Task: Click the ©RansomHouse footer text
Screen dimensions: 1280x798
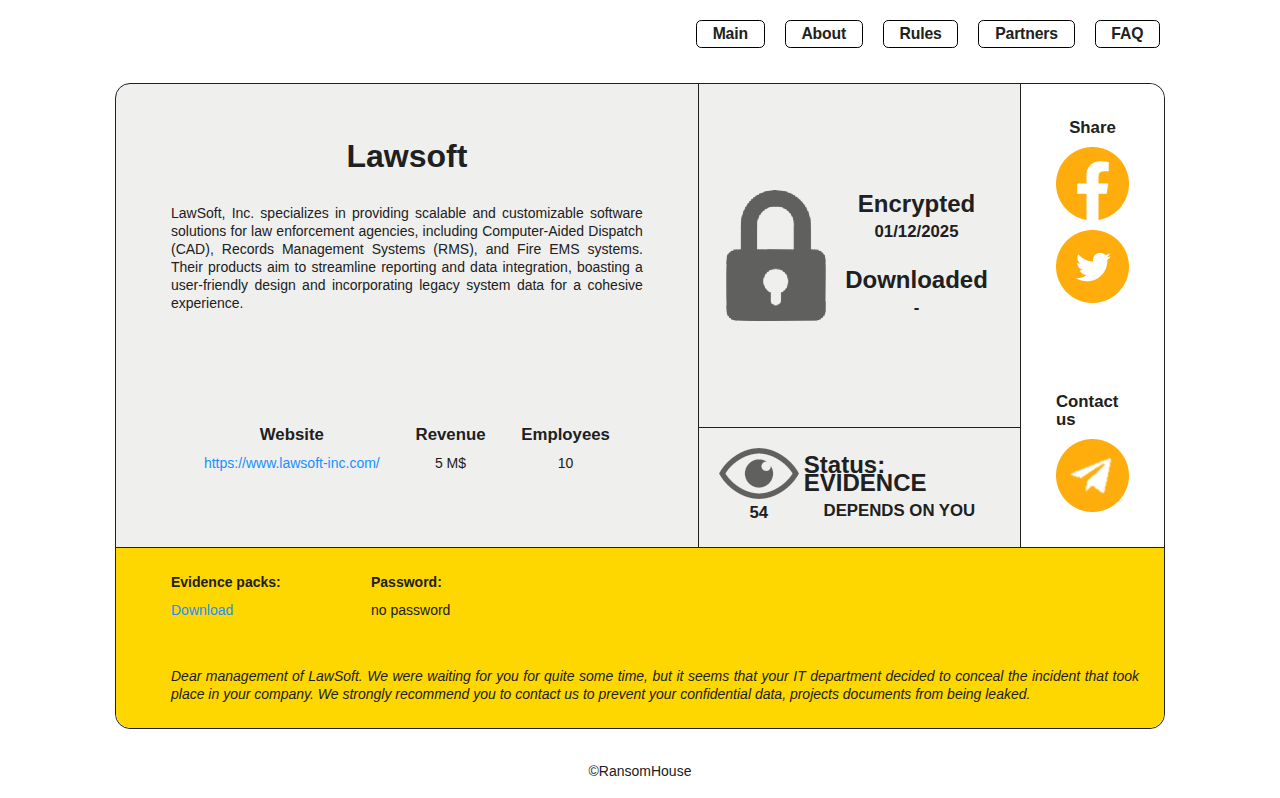Action: tap(640, 771)
